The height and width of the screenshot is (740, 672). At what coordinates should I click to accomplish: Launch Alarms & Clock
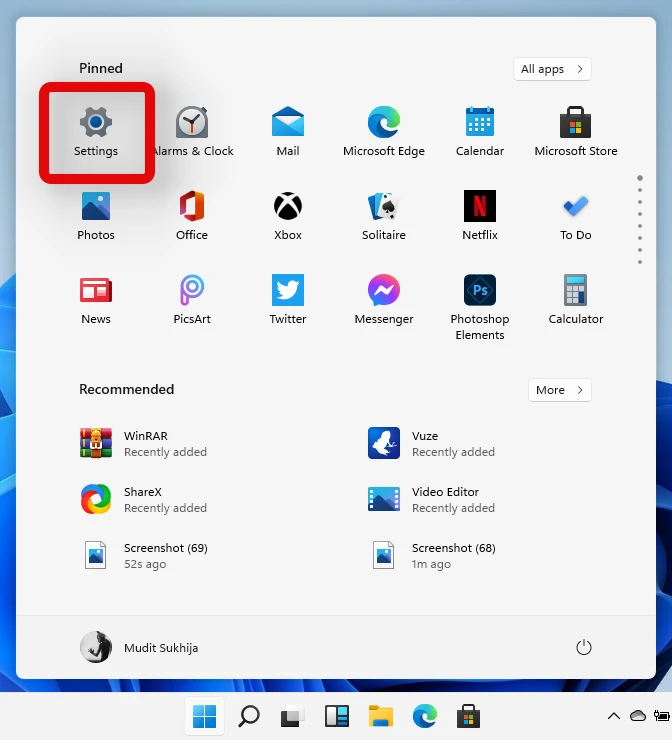pos(192,132)
